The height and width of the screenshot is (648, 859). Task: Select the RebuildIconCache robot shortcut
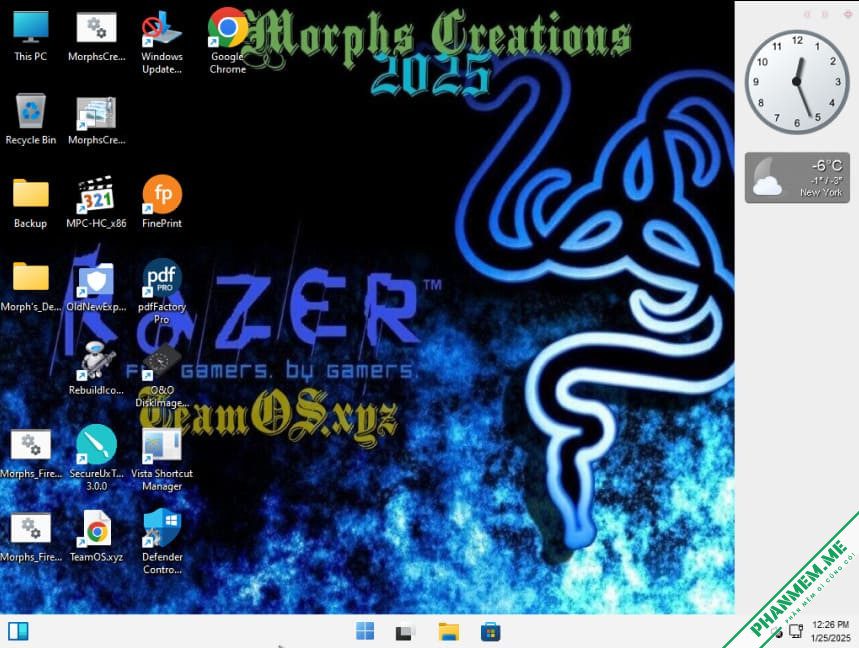coord(96,369)
